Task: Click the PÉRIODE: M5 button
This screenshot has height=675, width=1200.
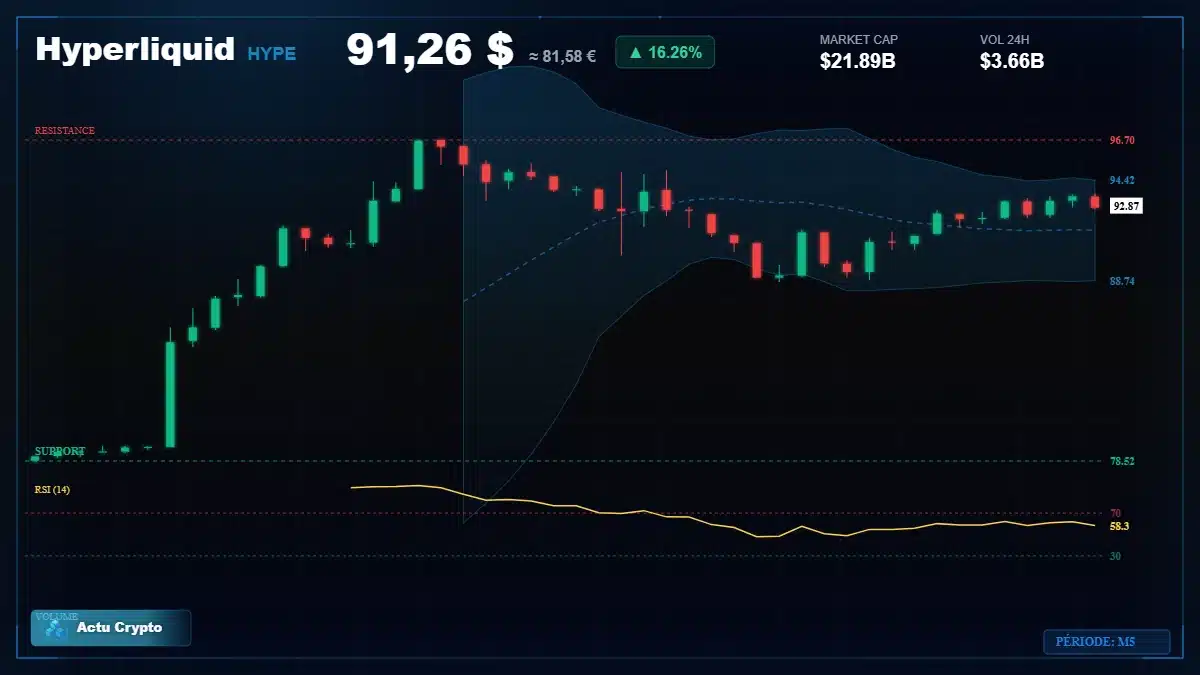Action: coord(1106,642)
